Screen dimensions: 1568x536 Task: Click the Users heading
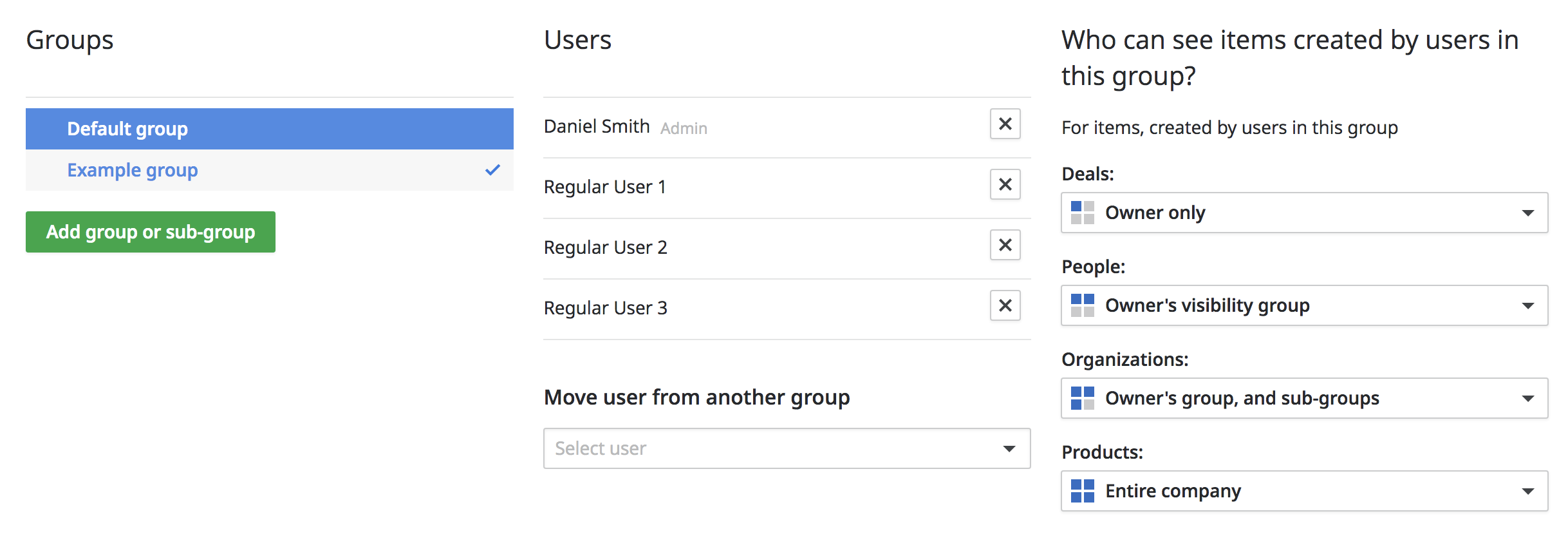tap(577, 40)
